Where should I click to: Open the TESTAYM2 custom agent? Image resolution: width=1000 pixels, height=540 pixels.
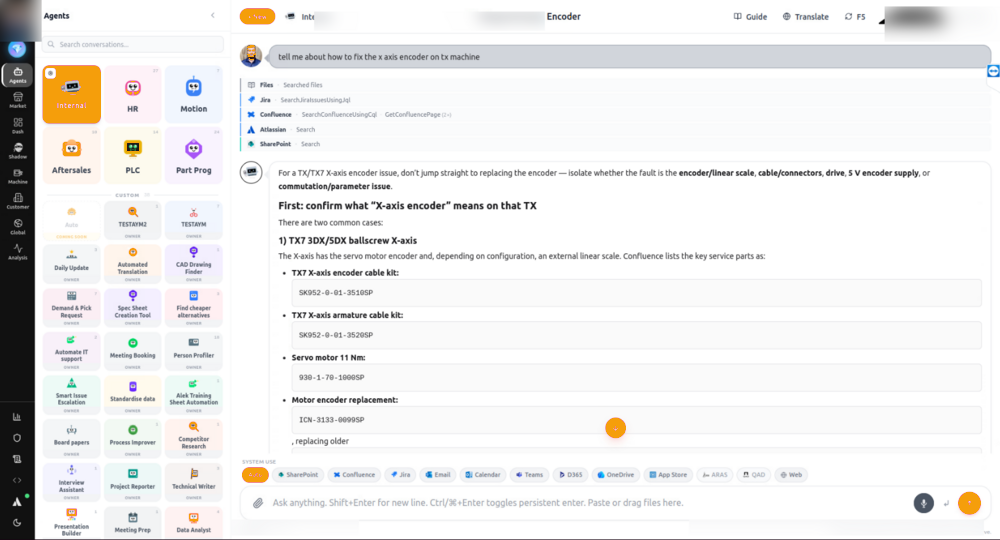(133, 220)
